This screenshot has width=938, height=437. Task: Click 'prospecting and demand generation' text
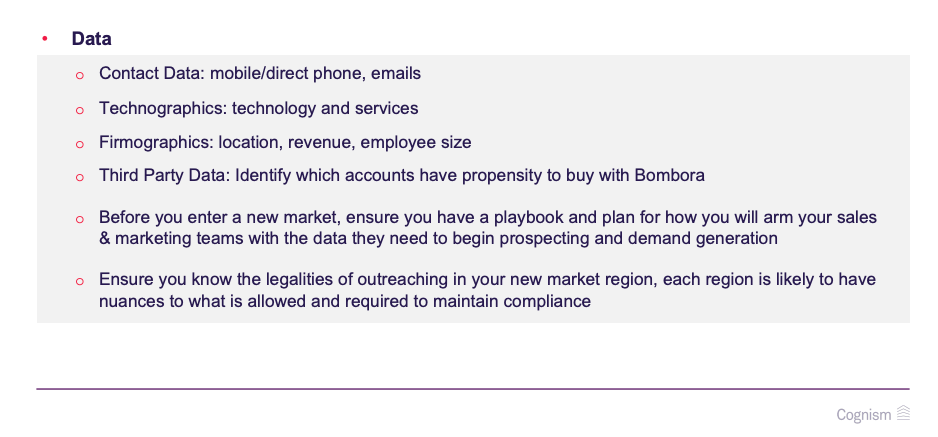(x=638, y=239)
